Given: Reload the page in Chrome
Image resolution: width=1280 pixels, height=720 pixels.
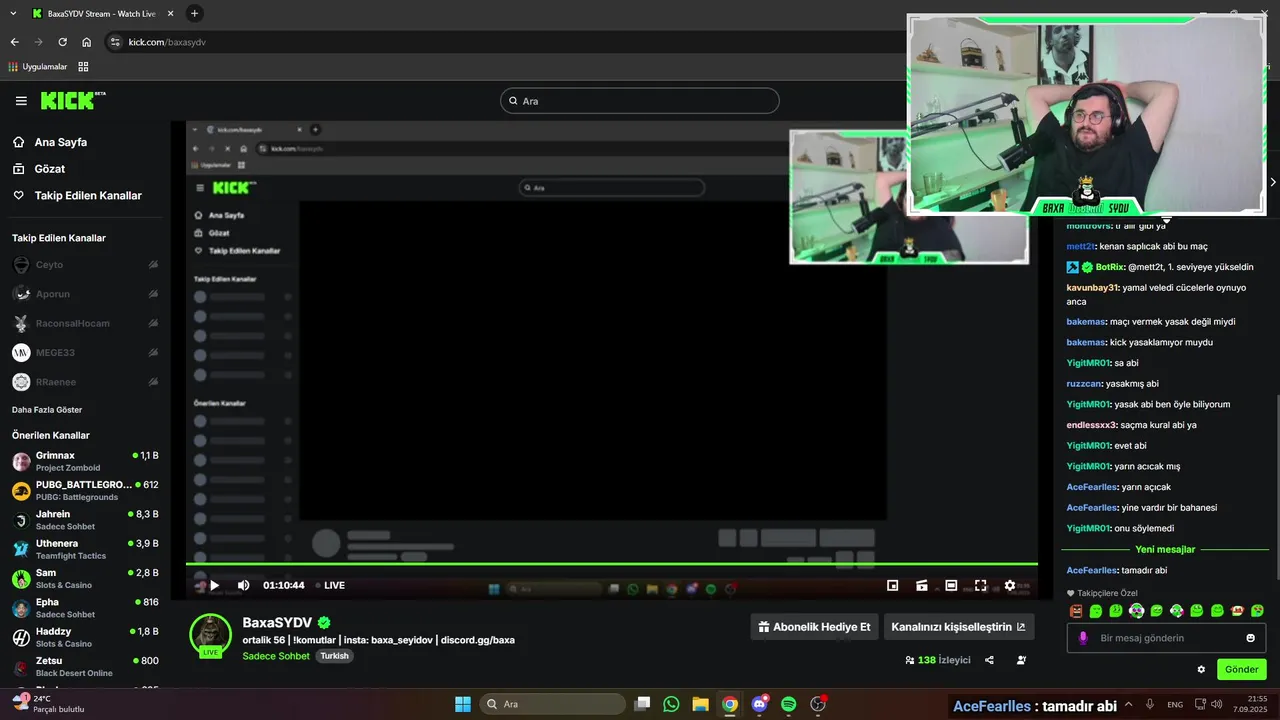Looking at the screenshot, I should (x=62, y=42).
